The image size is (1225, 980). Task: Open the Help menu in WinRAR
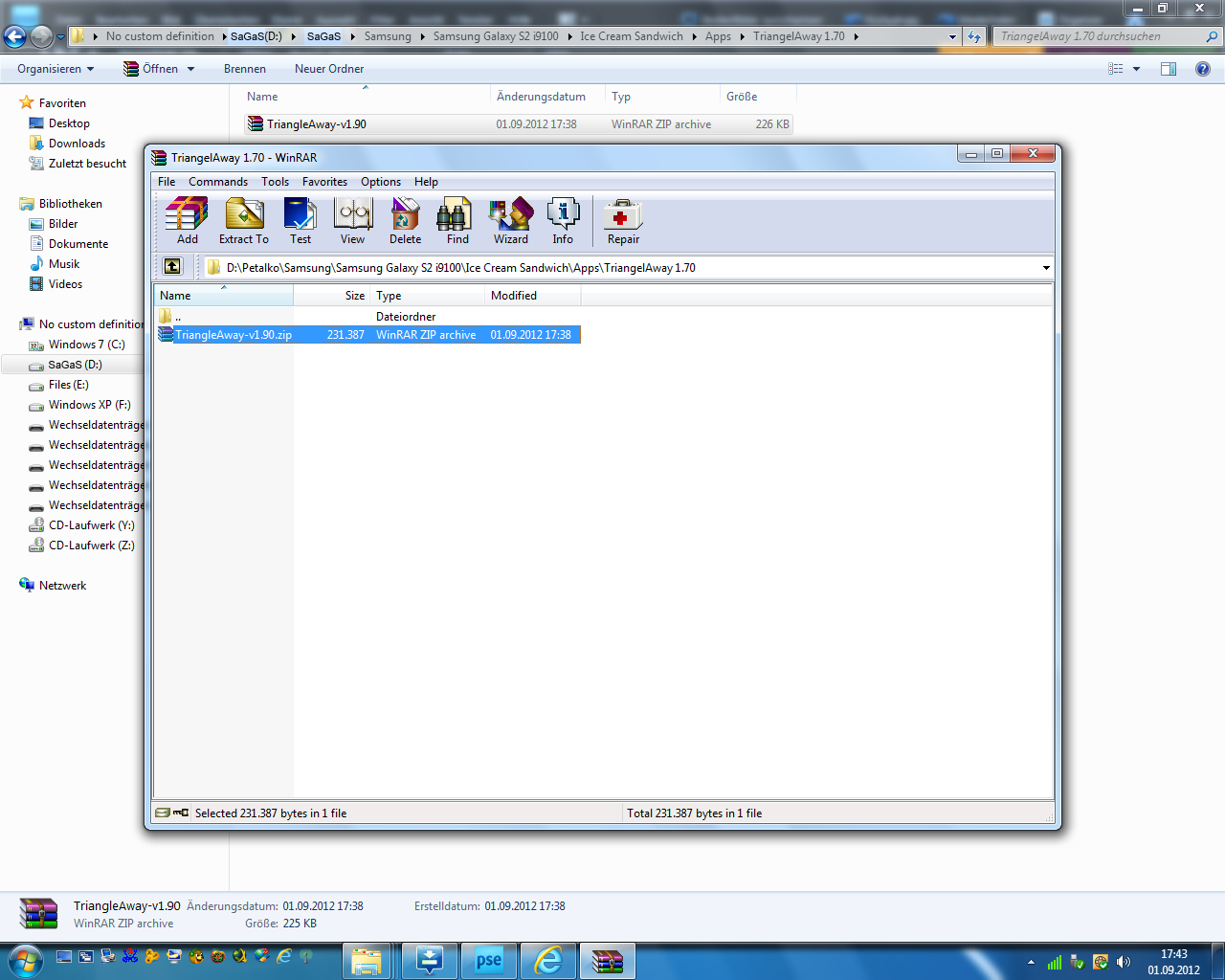(426, 182)
